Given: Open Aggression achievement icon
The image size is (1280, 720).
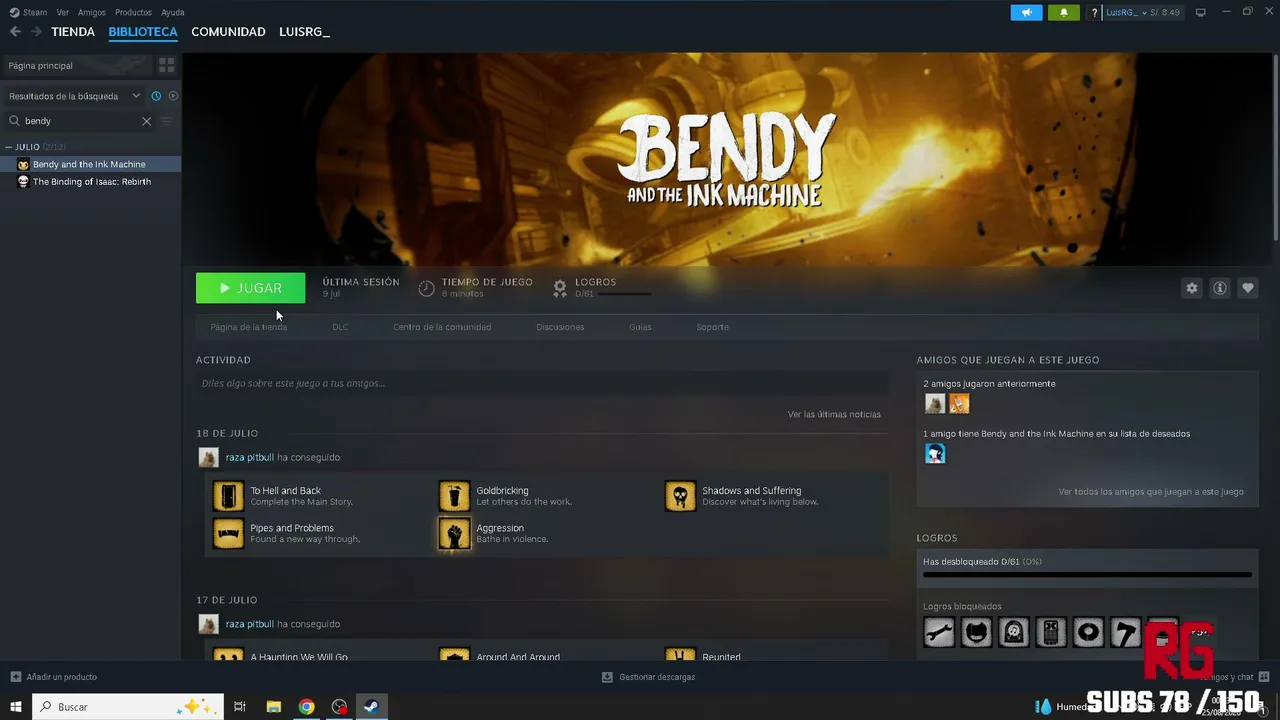Looking at the screenshot, I should 454,533.
